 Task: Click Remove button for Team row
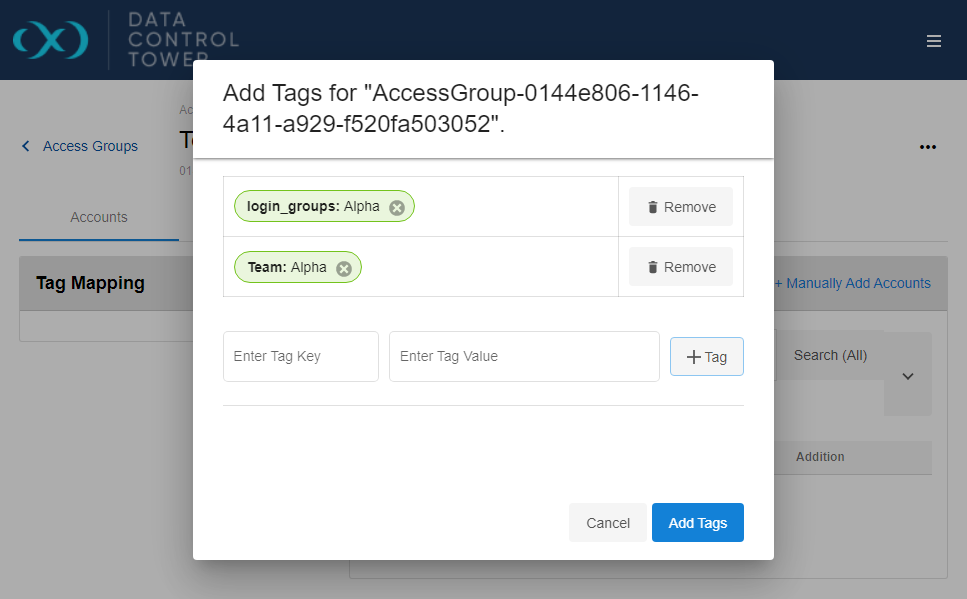tap(681, 267)
